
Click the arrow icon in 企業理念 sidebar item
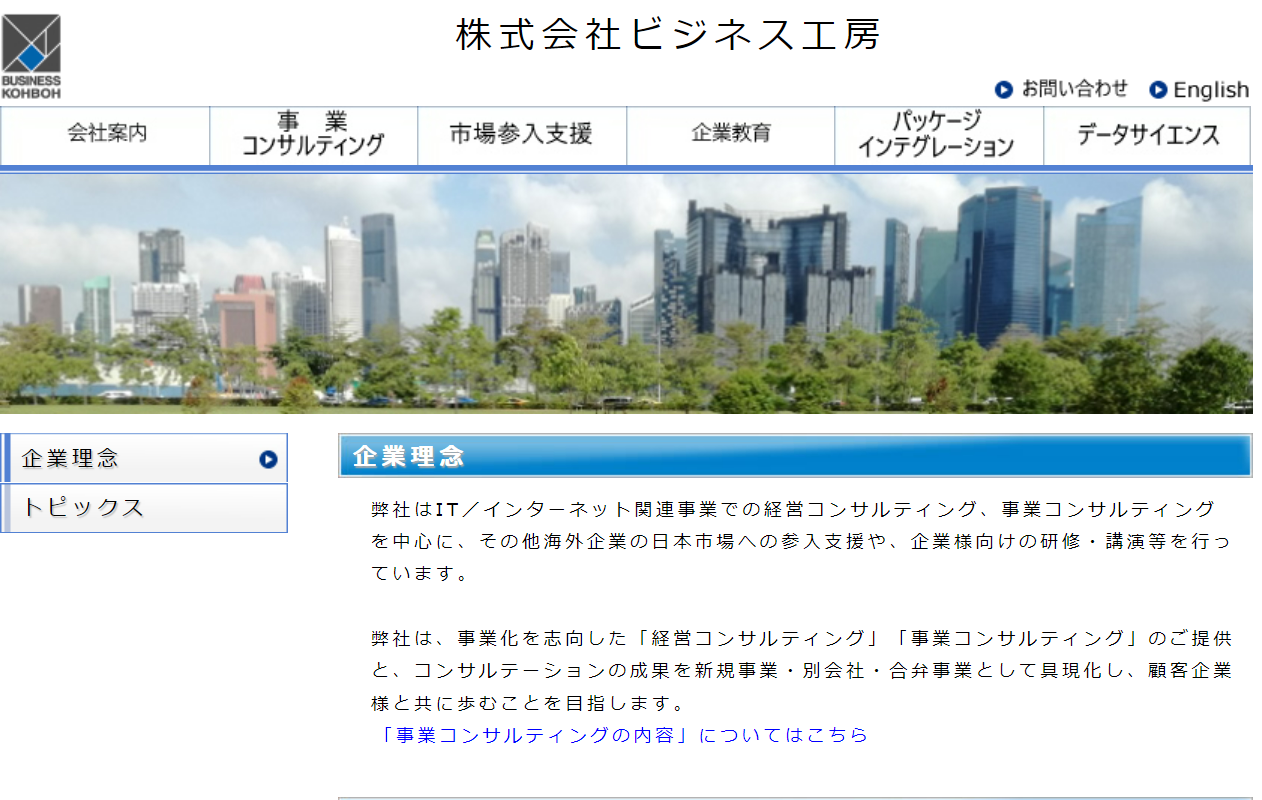coord(268,459)
